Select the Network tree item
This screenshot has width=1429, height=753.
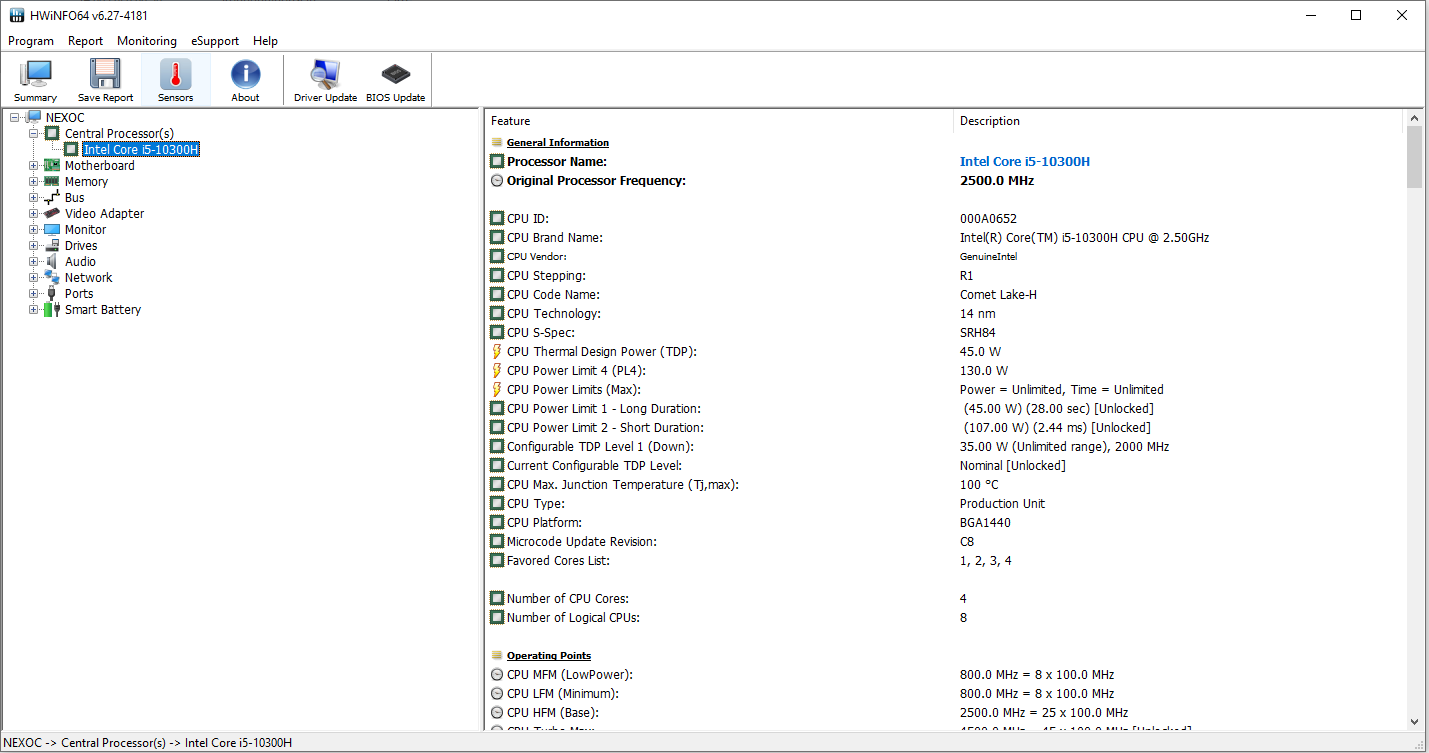click(x=89, y=278)
